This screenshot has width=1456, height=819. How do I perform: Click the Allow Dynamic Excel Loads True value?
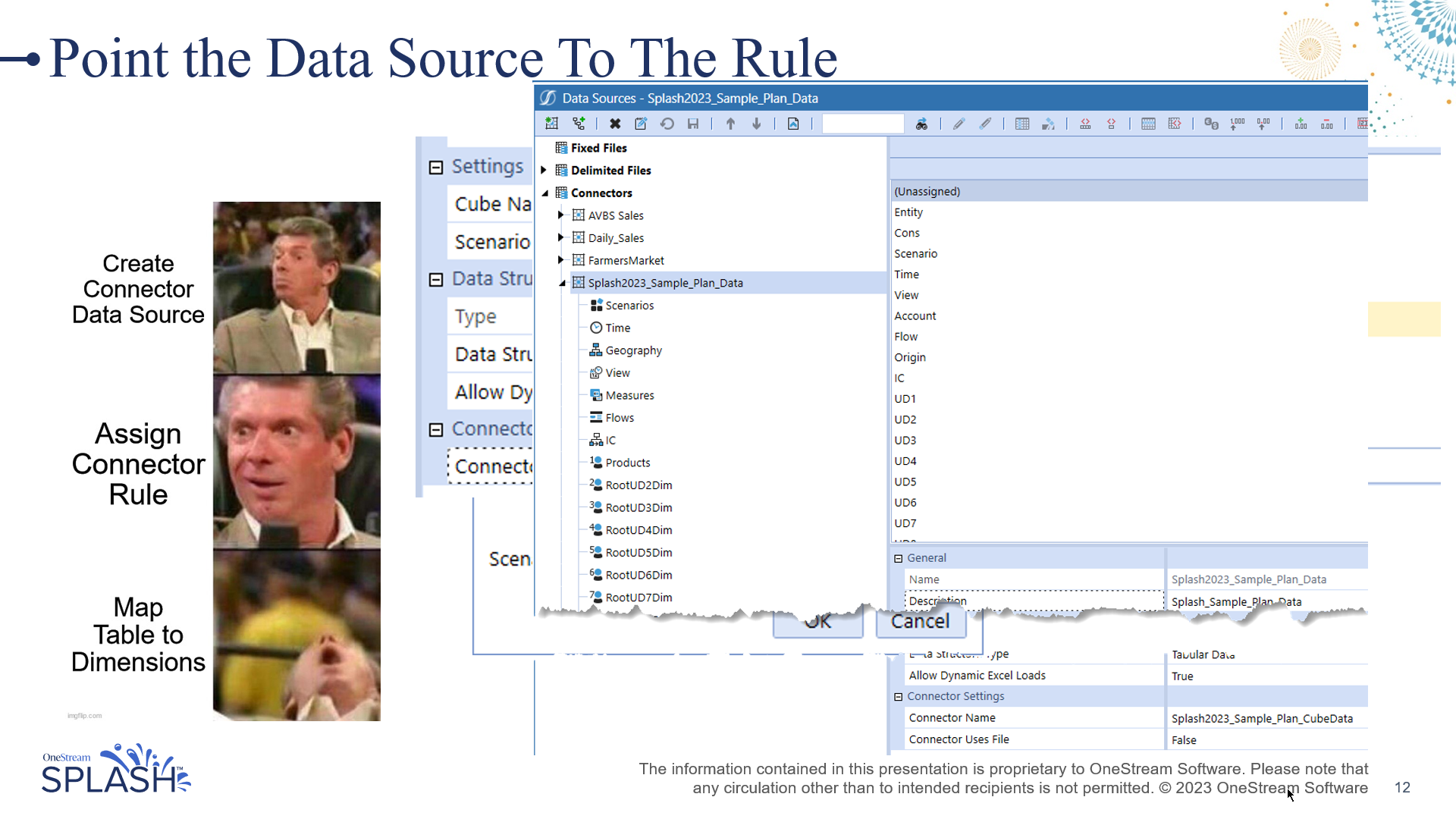[1266, 676]
